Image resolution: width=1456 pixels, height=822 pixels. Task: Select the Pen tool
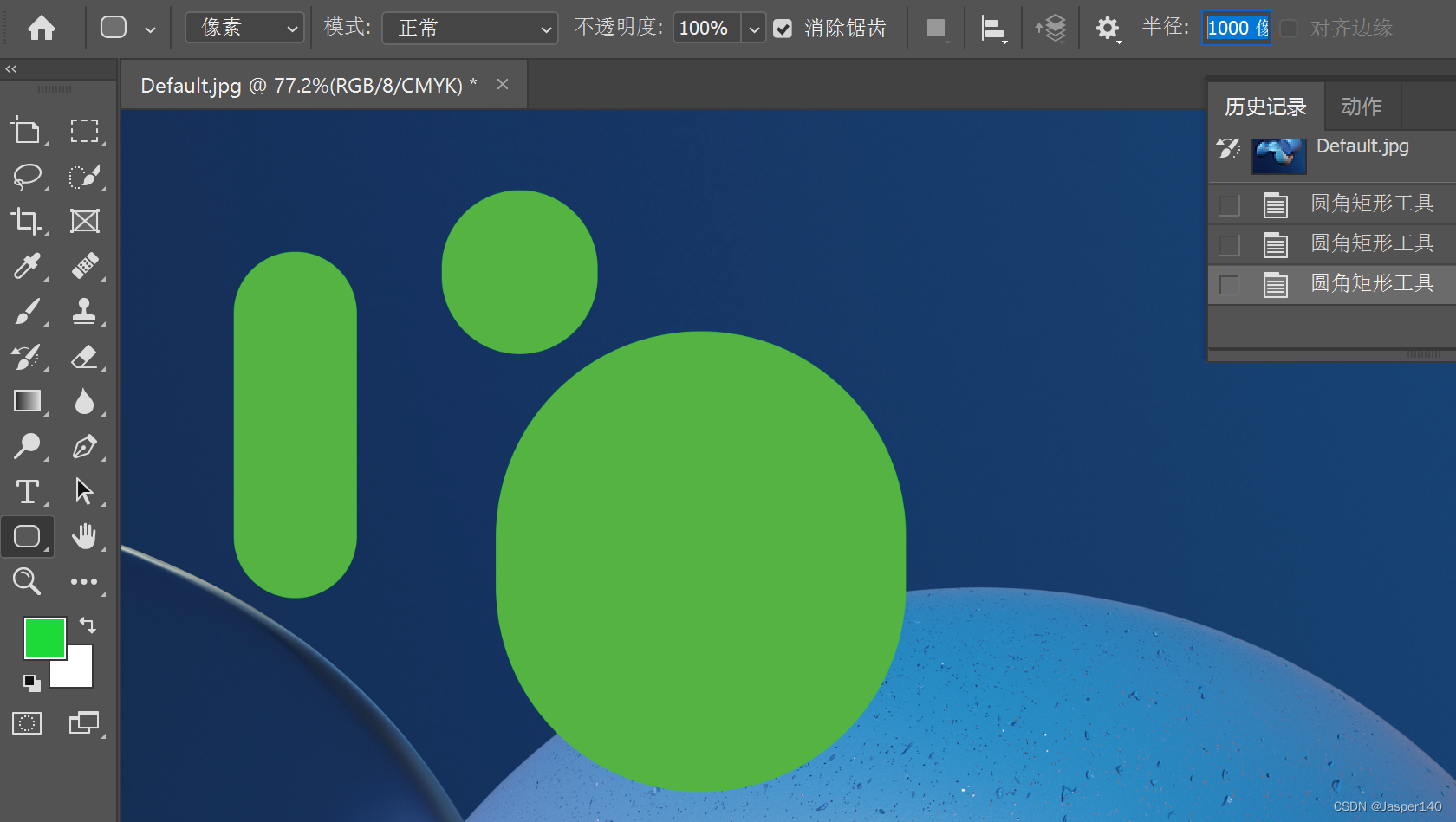(x=84, y=446)
